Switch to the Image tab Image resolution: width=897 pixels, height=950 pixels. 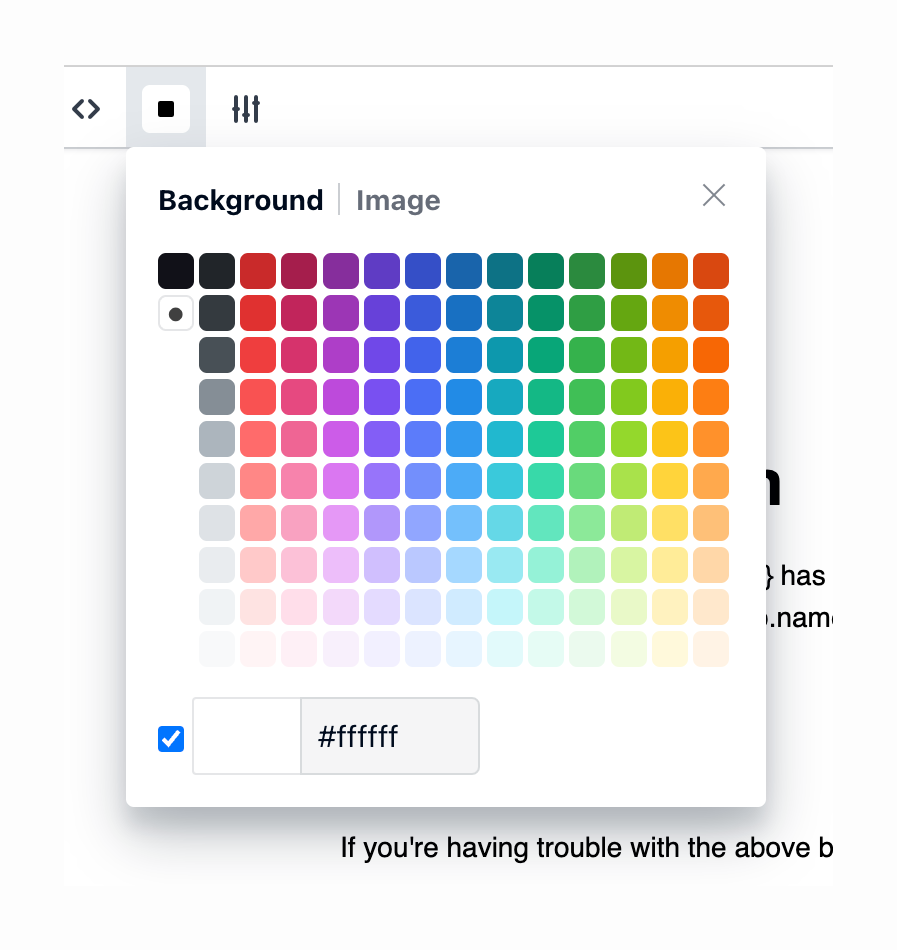398,200
